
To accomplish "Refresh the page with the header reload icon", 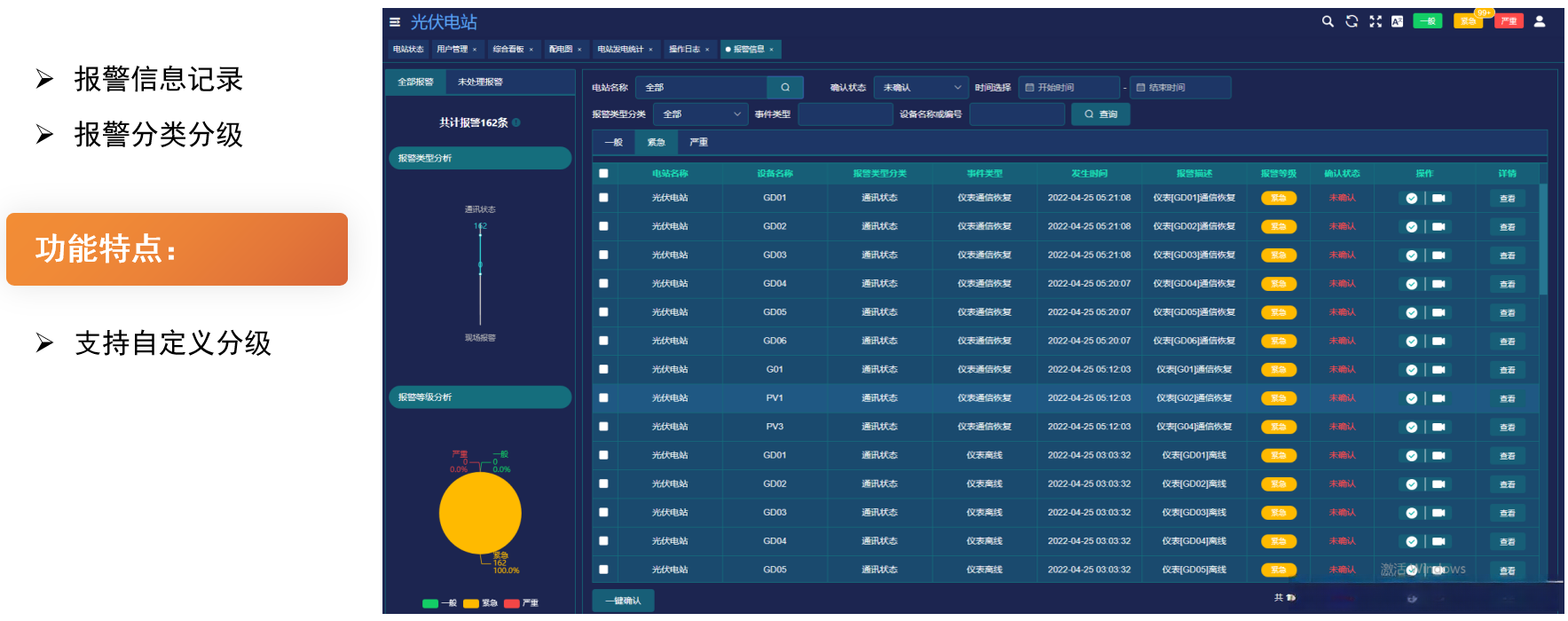I will pyautogui.click(x=1351, y=21).
